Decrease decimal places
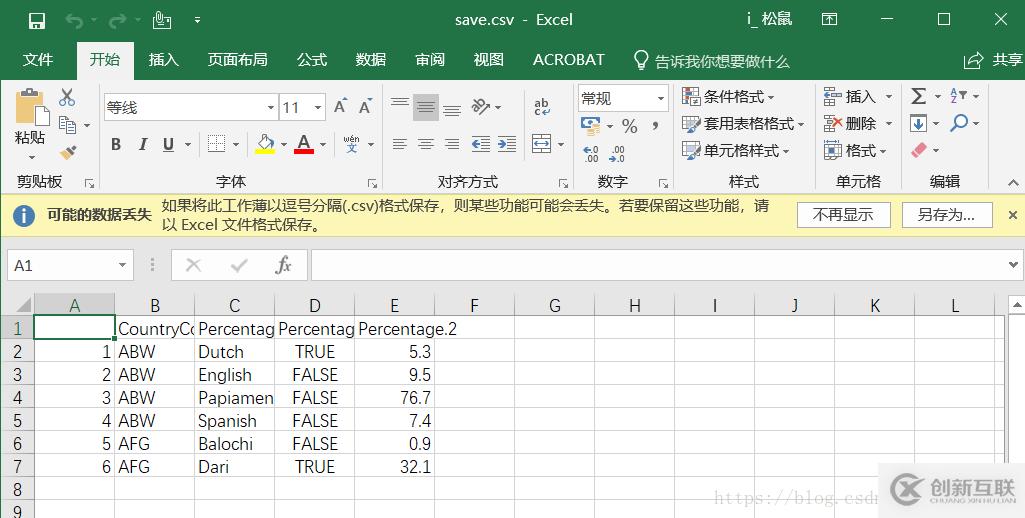The image size is (1025, 518). pos(617,154)
